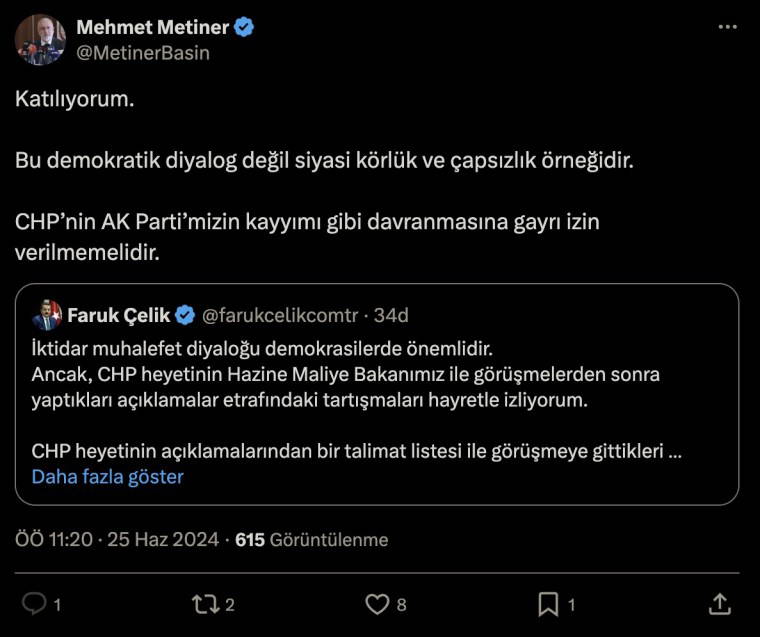Screen dimensions: 760x637
Task: Repost this tweet using the retweet icon
Action: click(204, 604)
